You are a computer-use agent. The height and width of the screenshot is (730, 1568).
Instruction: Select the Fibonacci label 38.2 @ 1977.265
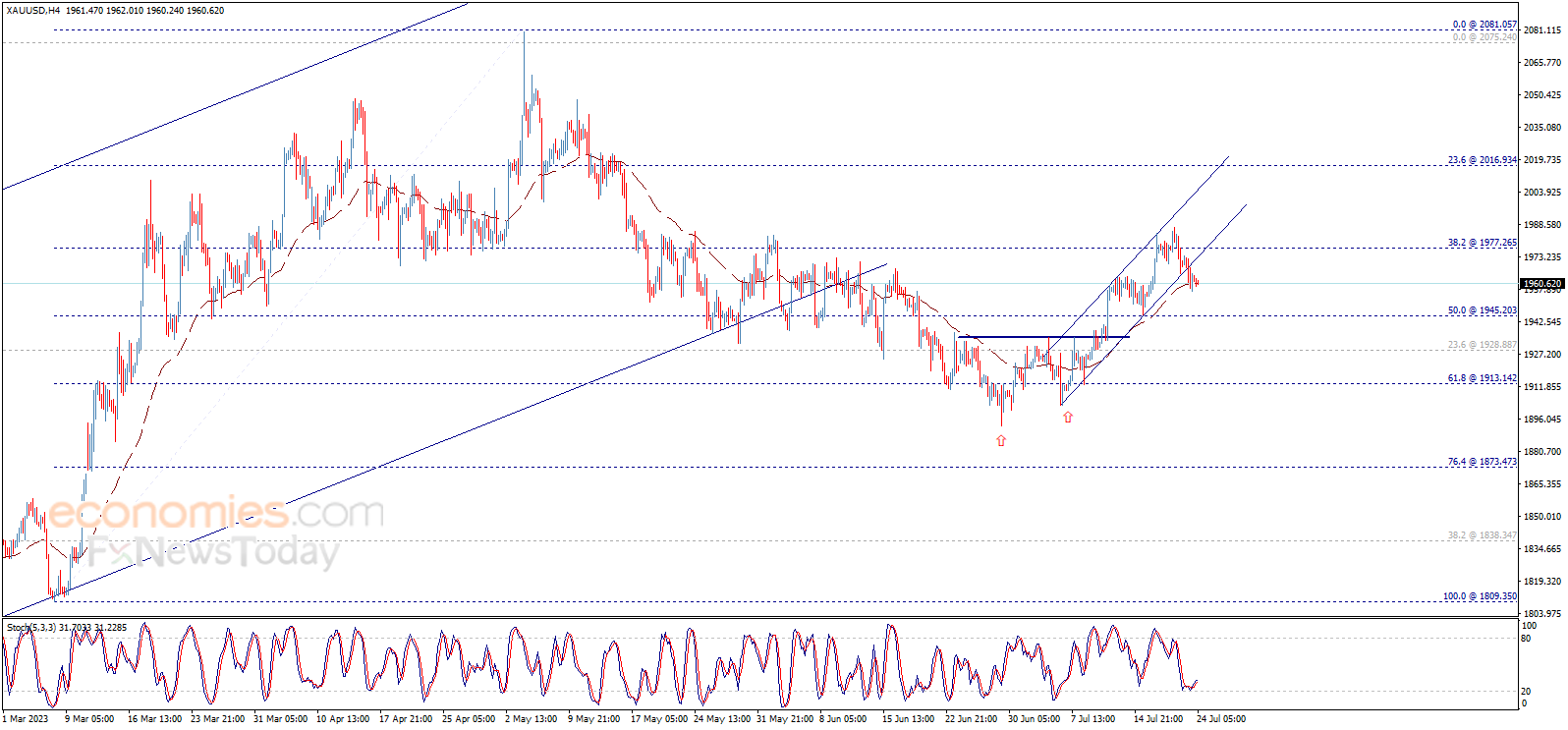(x=1483, y=243)
